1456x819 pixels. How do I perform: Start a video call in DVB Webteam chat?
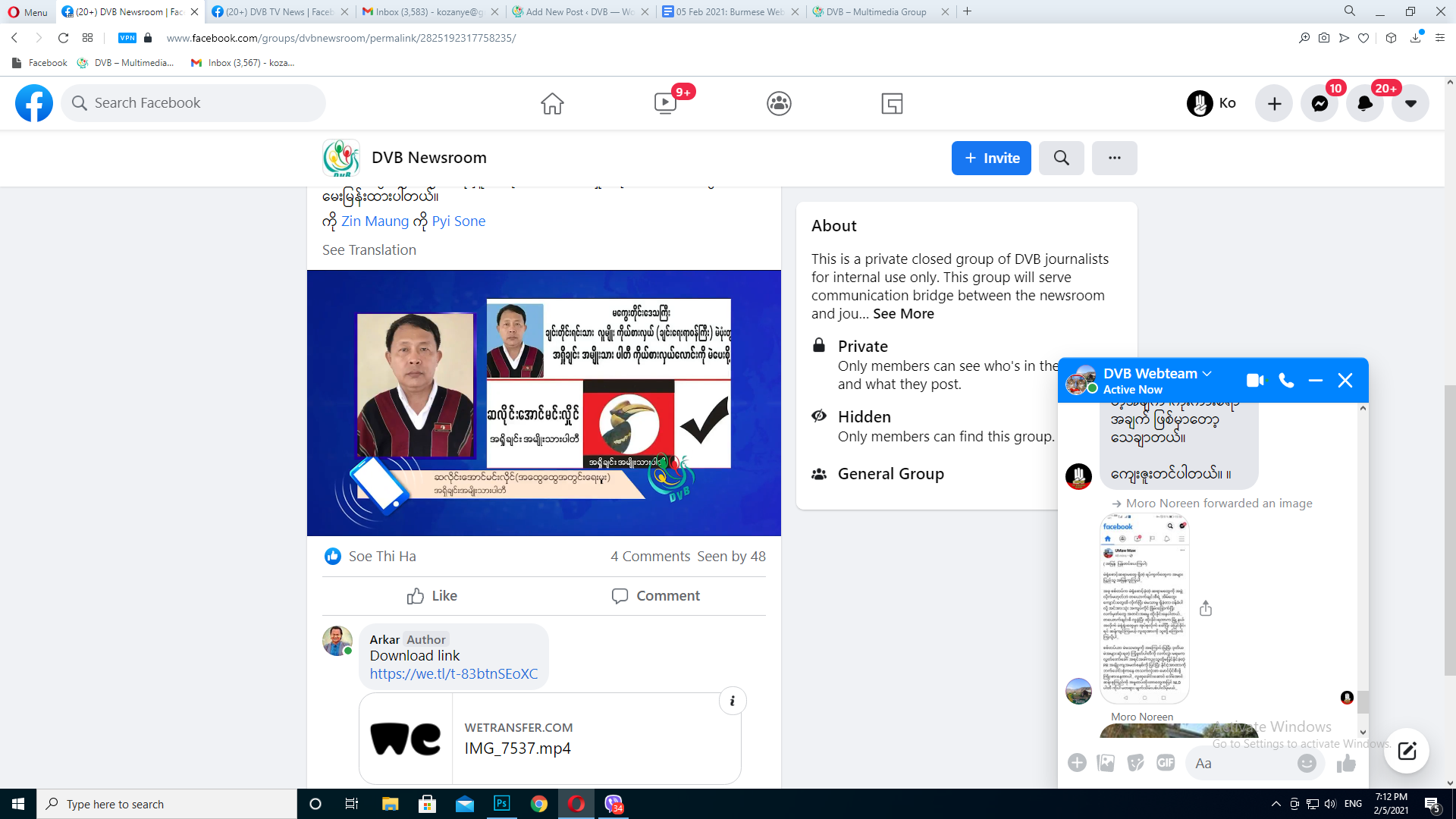click(1256, 381)
